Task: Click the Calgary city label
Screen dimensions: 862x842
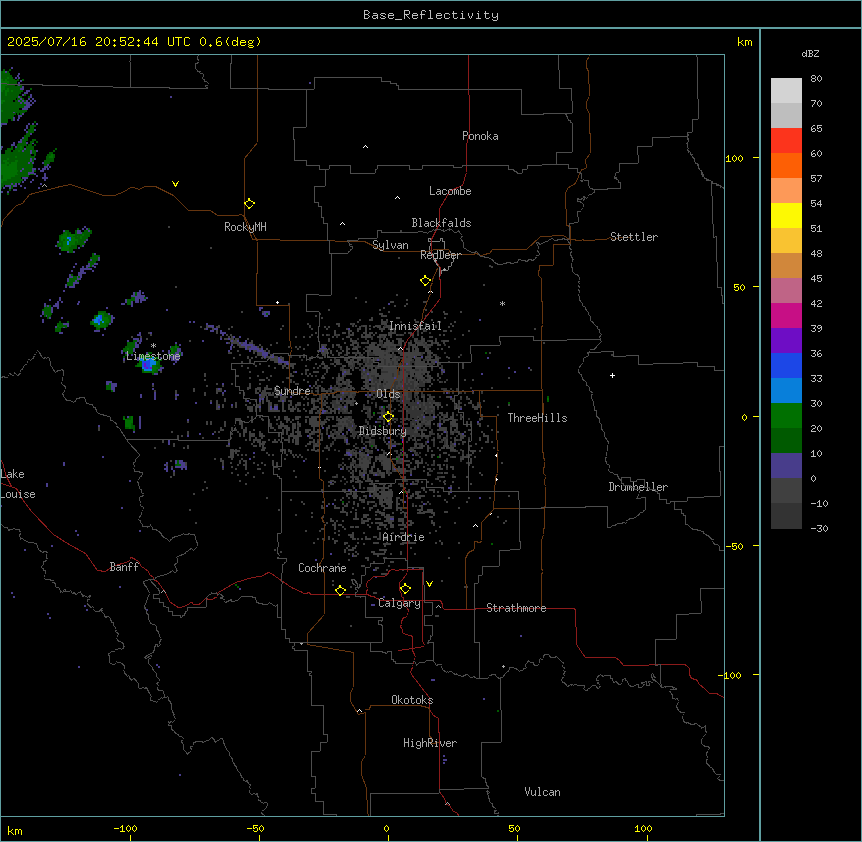Action: (399, 603)
